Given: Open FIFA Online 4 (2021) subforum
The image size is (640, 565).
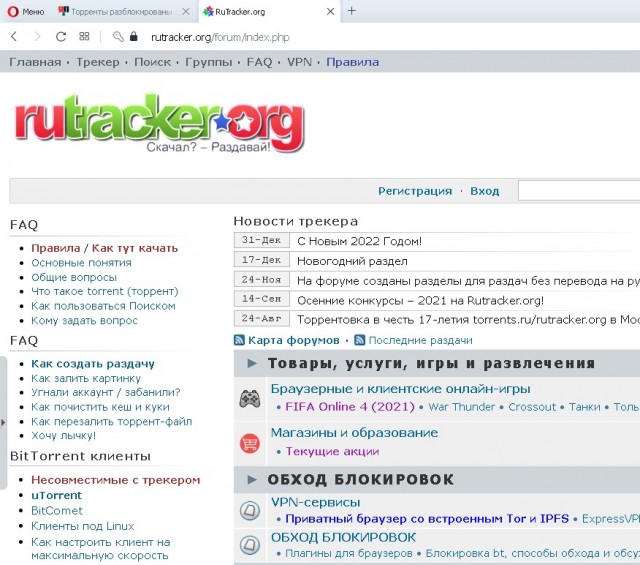Looking at the screenshot, I should pyautogui.click(x=350, y=407).
